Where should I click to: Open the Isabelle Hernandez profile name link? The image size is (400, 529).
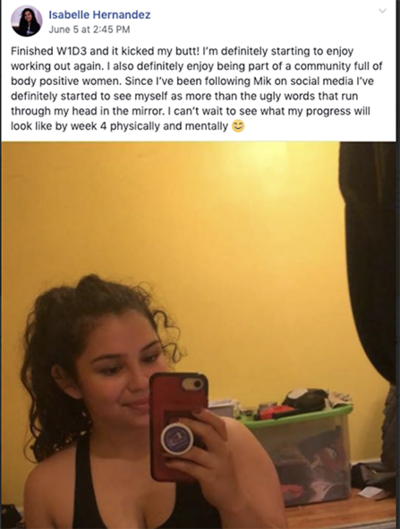point(99,15)
